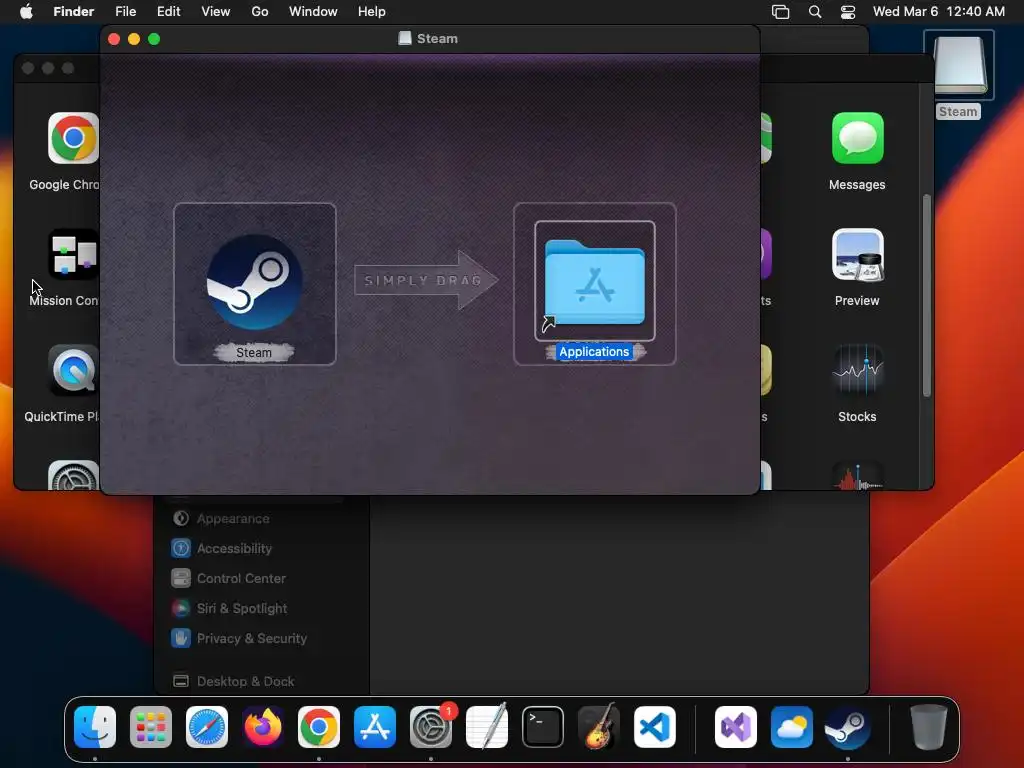Open Stocks app in Applications window
Screen dimensions: 1024x768
857,370
